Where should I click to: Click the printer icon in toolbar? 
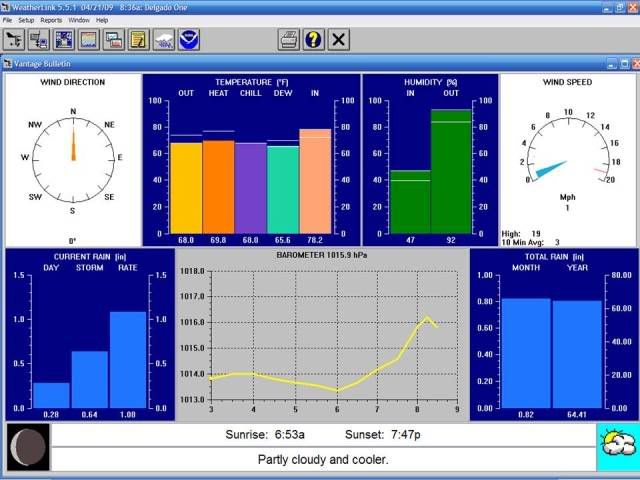(x=289, y=40)
